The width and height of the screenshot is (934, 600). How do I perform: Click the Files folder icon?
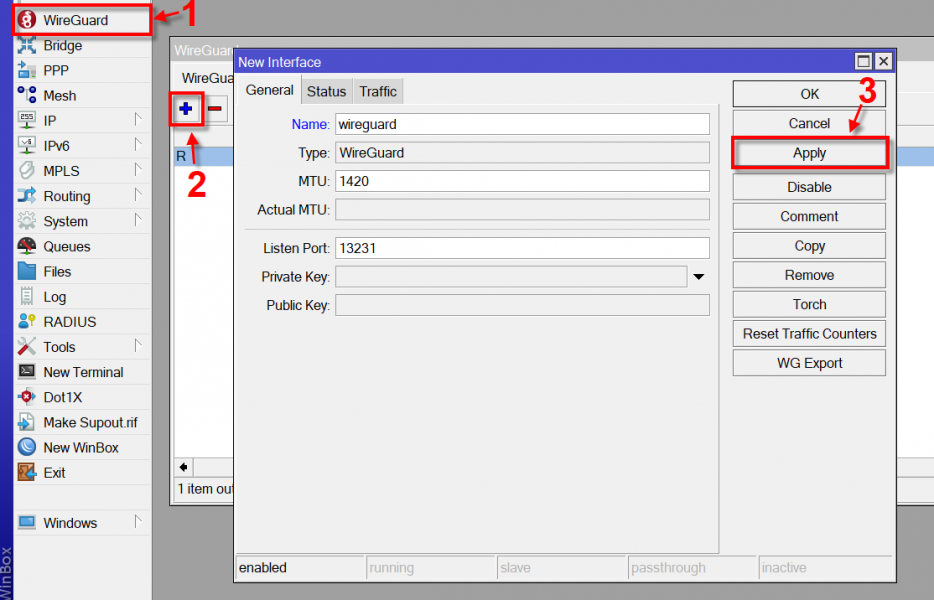27,271
